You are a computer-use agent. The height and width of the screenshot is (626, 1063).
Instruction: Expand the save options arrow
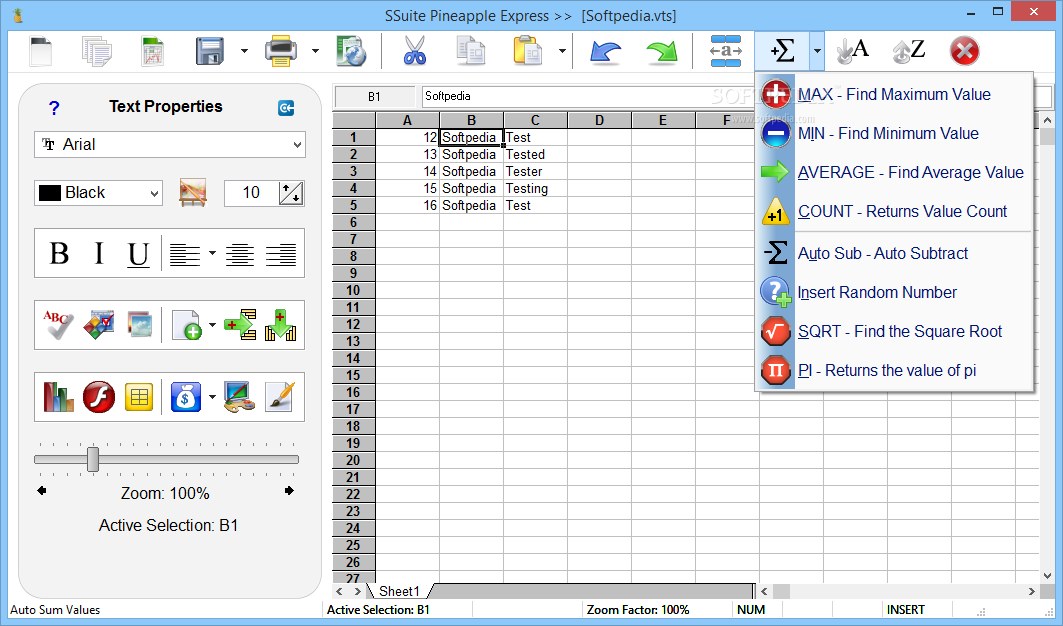click(244, 51)
